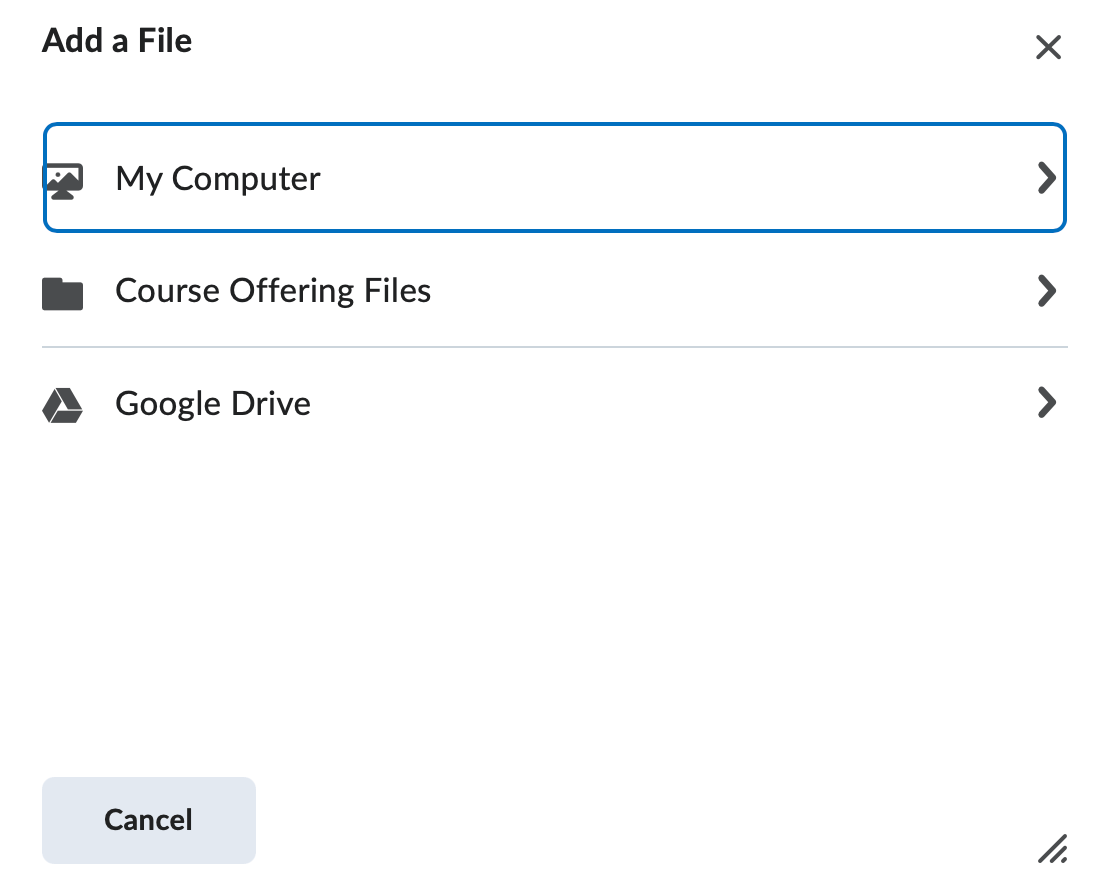
Task: Select the Google Drive icon
Action: 62,403
